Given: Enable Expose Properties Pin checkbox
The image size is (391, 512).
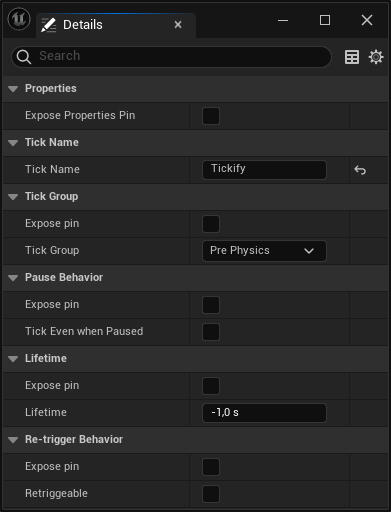Looking at the screenshot, I should pos(211,116).
